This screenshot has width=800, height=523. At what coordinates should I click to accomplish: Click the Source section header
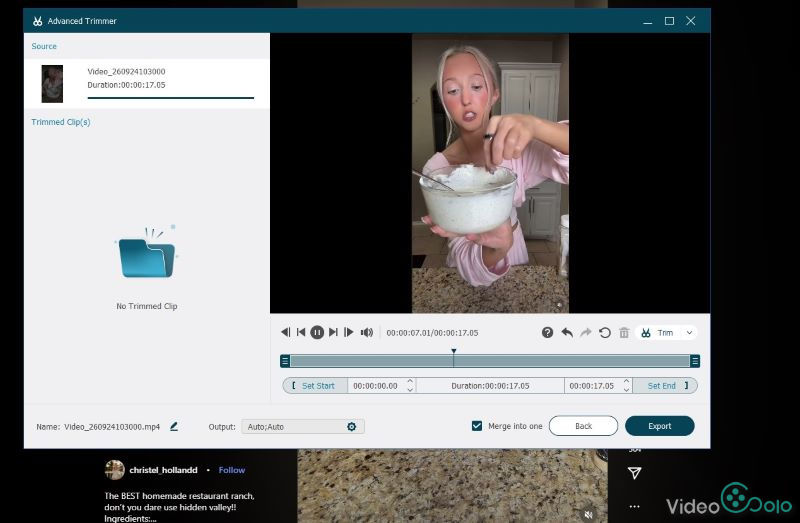(44, 46)
